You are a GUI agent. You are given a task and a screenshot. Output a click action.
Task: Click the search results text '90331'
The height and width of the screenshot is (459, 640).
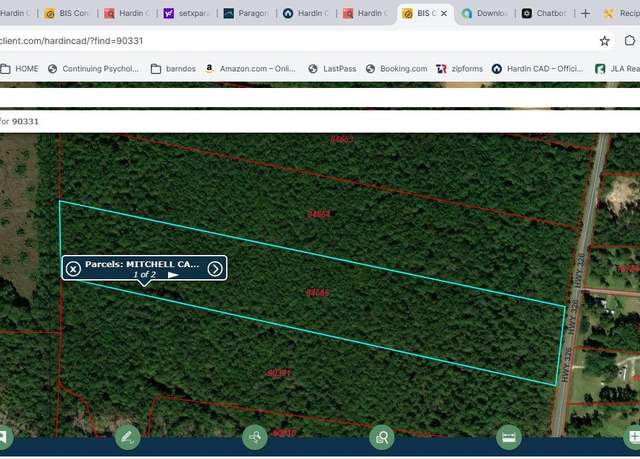[25, 122]
